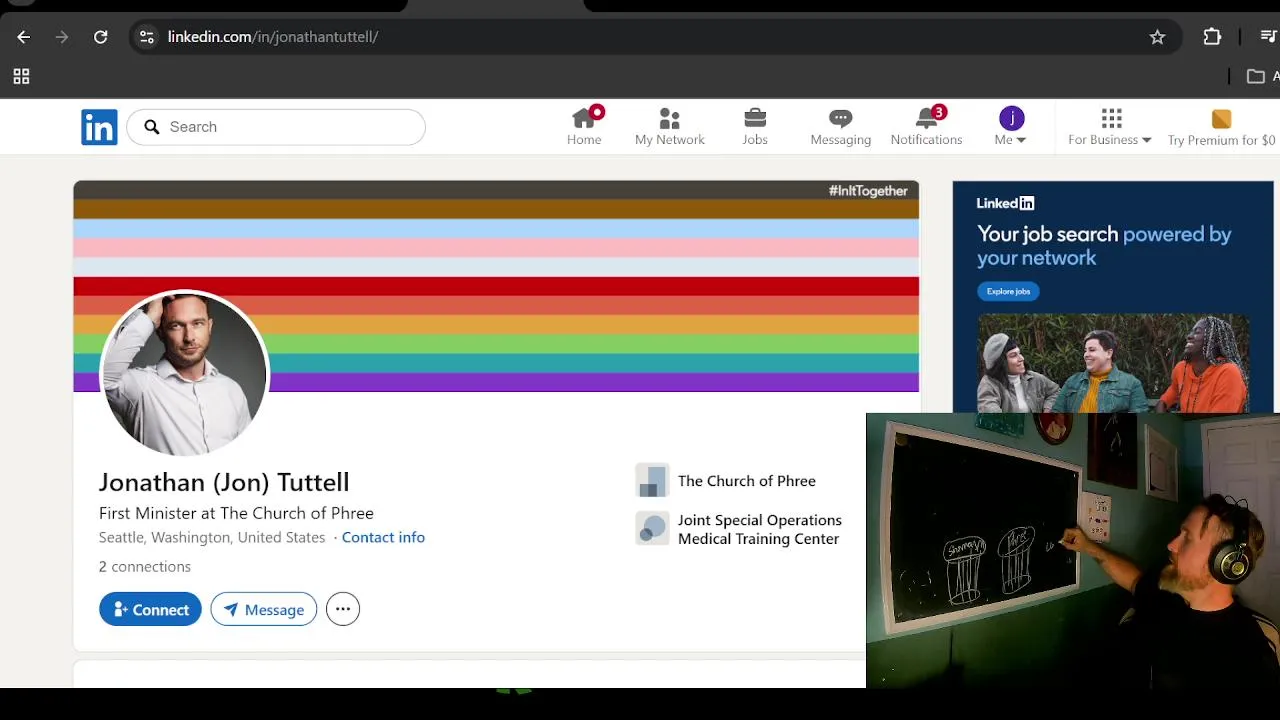View Jonathan Tuttell's profile photo
Image resolution: width=1280 pixels, height=720 pixels.
click(x=184, y=374)
